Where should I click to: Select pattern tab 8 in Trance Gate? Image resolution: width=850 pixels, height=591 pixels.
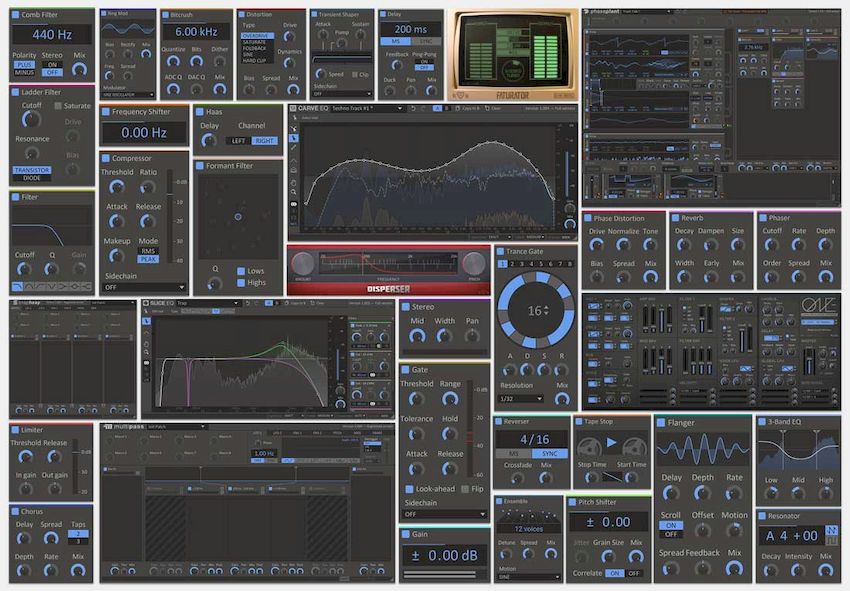569,264
